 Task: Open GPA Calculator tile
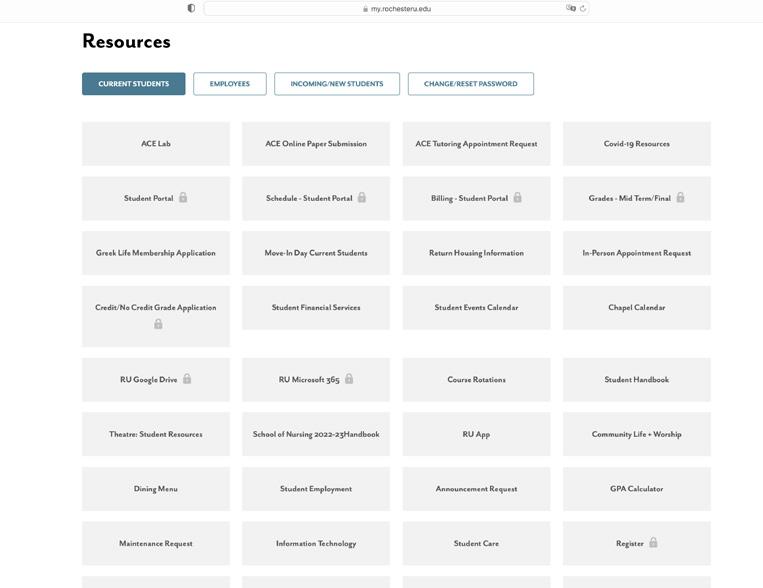pos(636,489)
